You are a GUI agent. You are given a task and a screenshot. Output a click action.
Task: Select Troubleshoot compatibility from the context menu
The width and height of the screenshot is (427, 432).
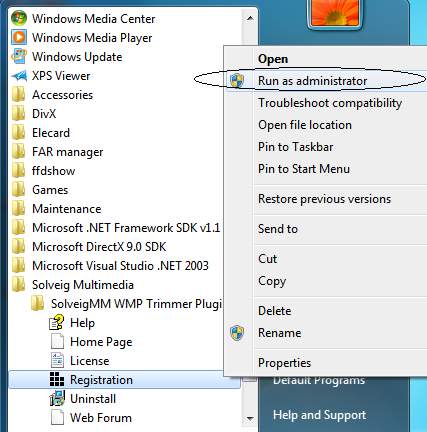[330, 103]
